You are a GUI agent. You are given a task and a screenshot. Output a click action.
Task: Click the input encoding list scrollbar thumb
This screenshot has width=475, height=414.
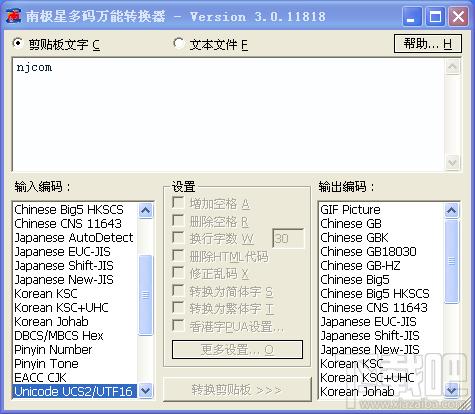point(146,295)
